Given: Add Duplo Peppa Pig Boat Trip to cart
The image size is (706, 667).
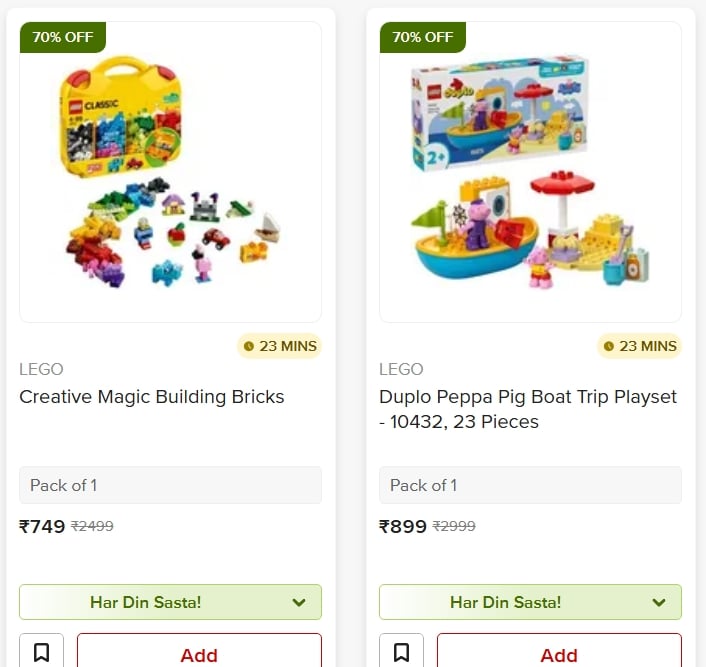Looking at the screenshot, I should 559,654.
